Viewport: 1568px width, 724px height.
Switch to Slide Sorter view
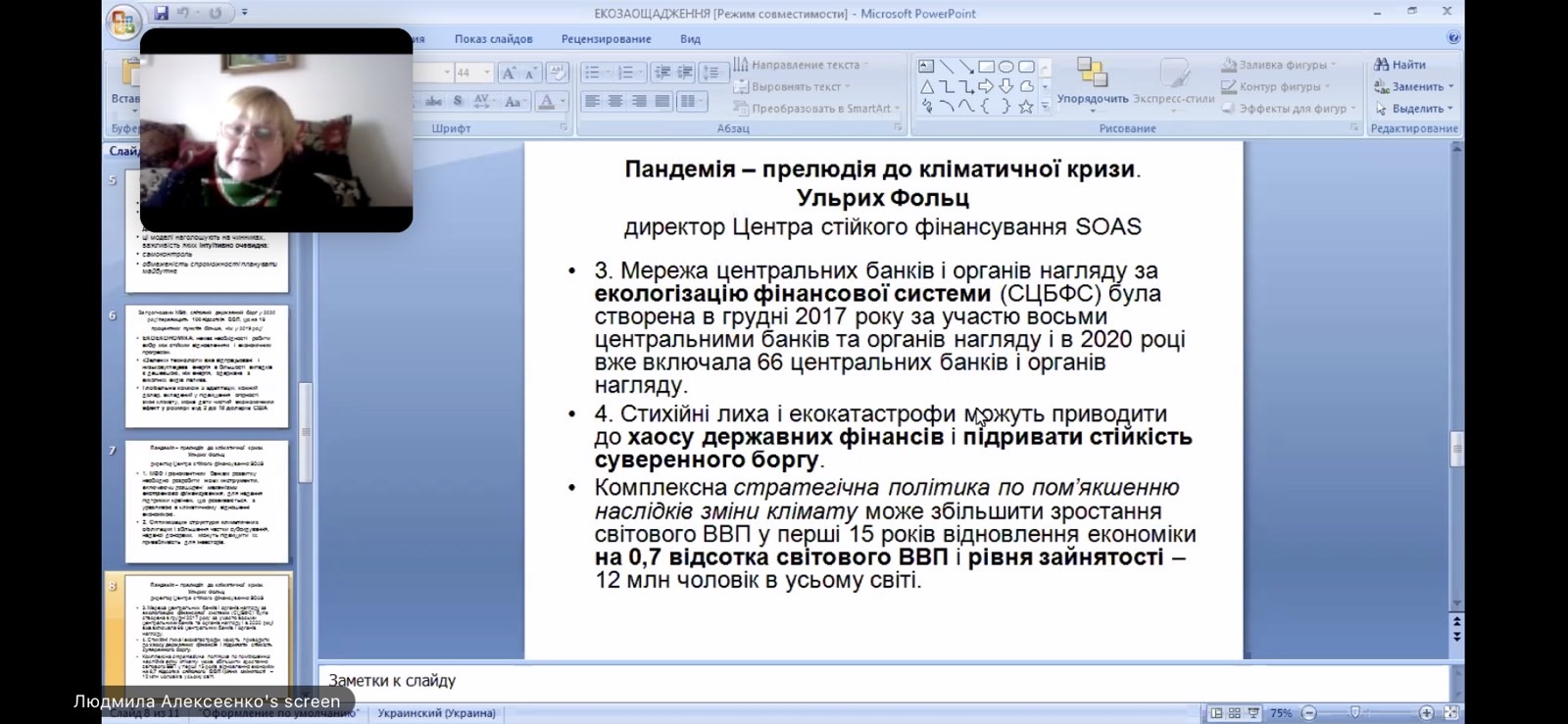1235,713
